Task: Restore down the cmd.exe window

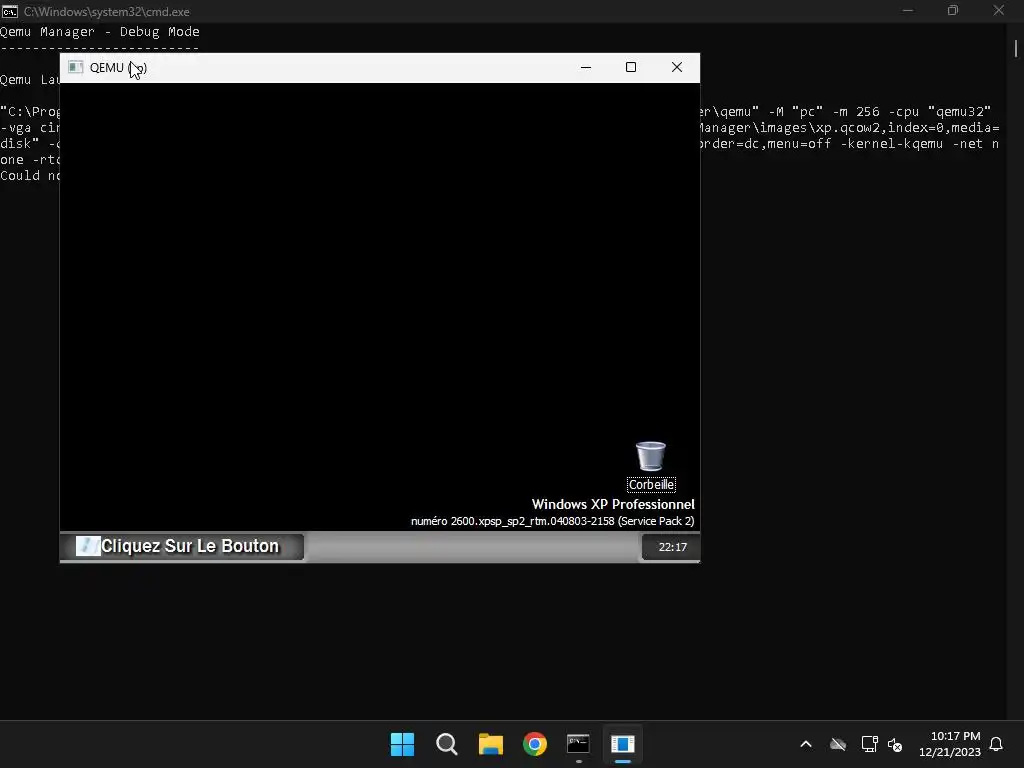Action: [x=953, y=10]
